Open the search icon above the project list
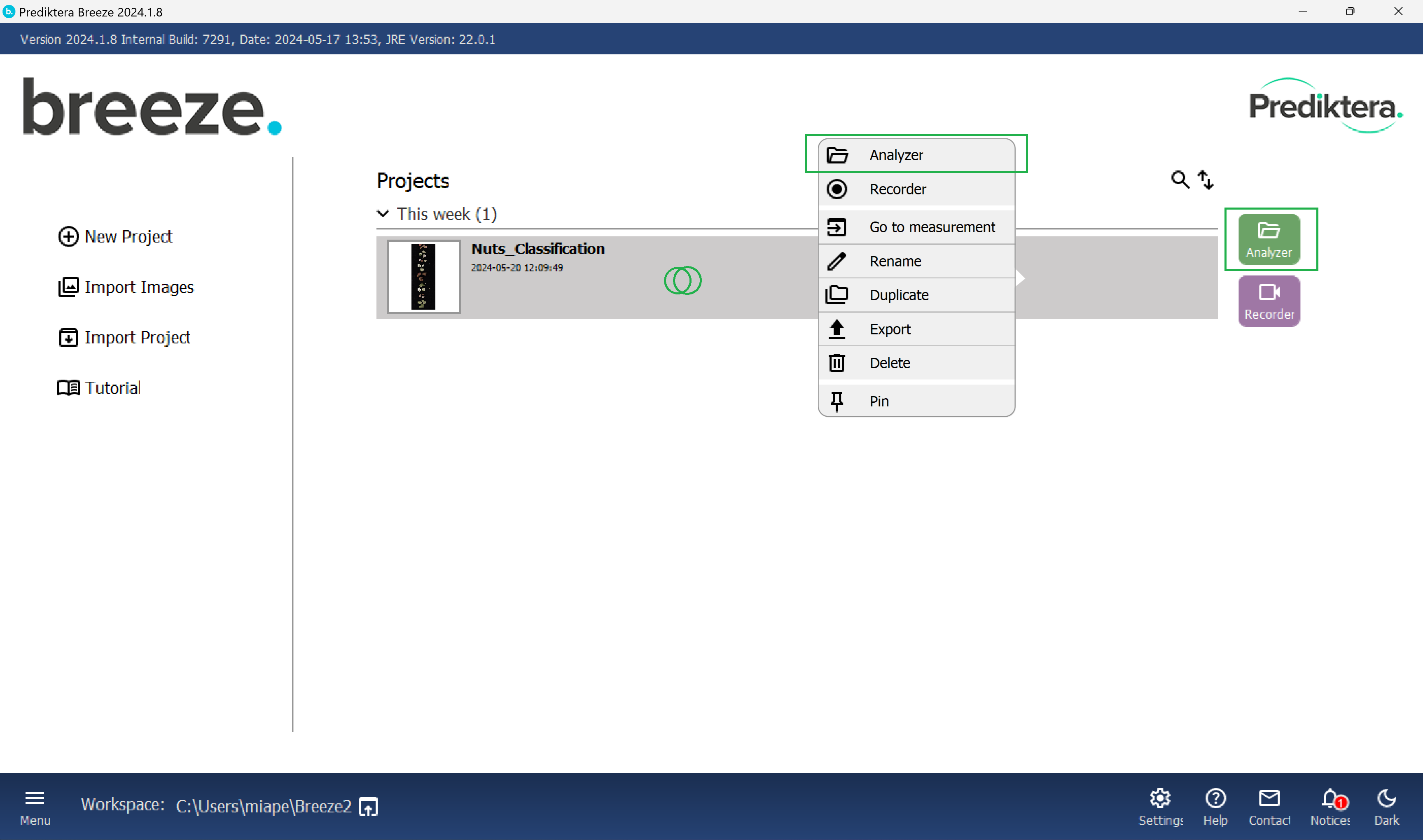The image size is (1423, 840). tap(1179, 180)
